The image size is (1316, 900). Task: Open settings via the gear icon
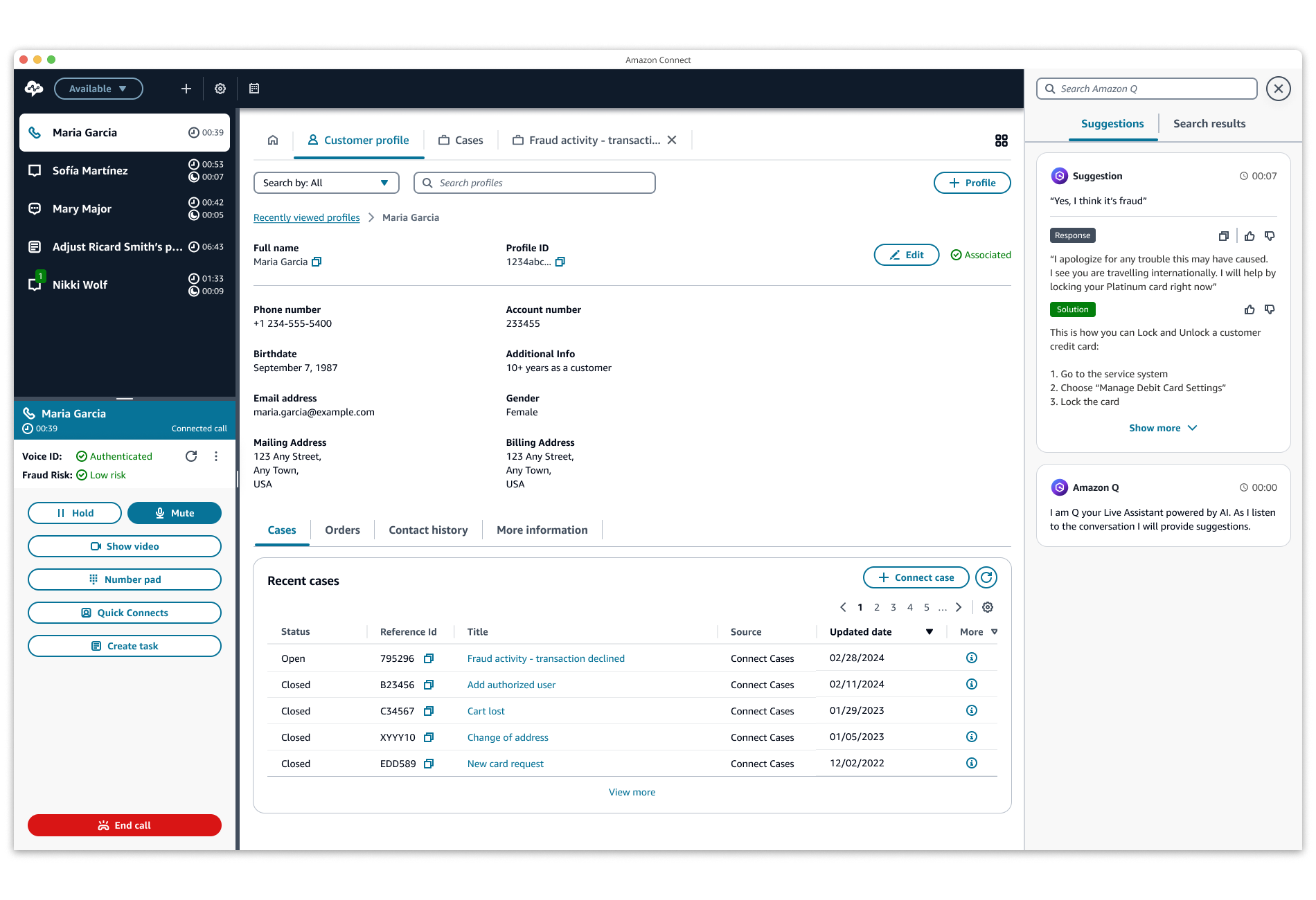click(220, 89)
